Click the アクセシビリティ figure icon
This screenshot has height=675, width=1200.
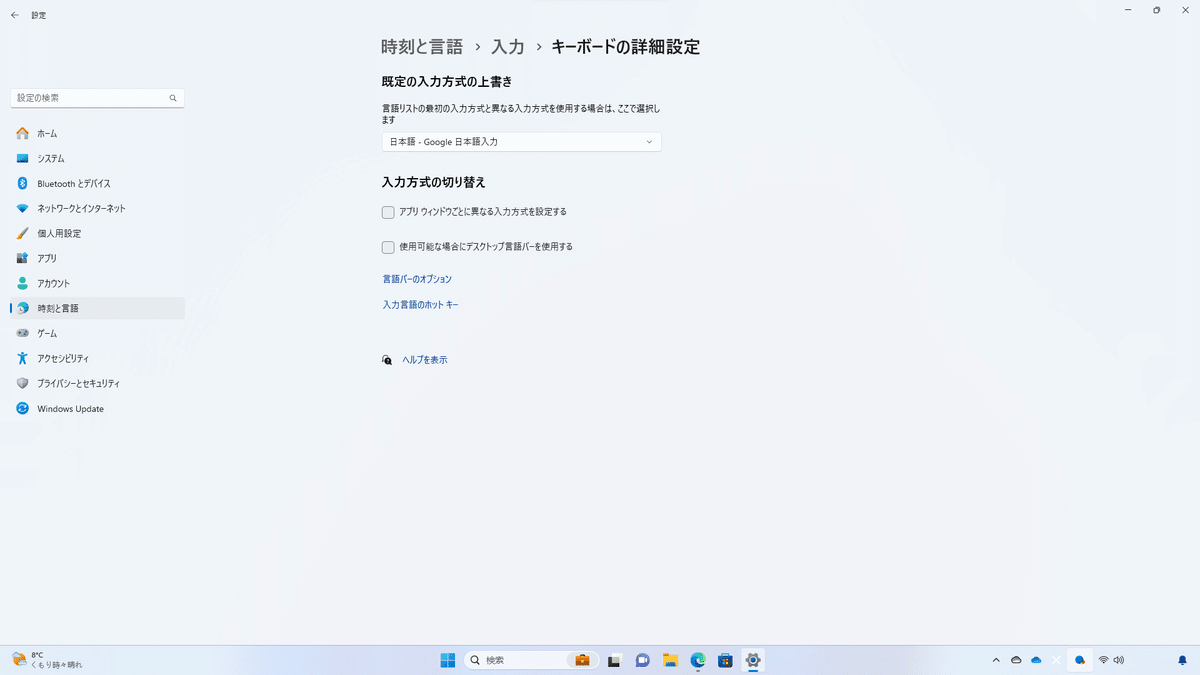[x=22, y=358]
